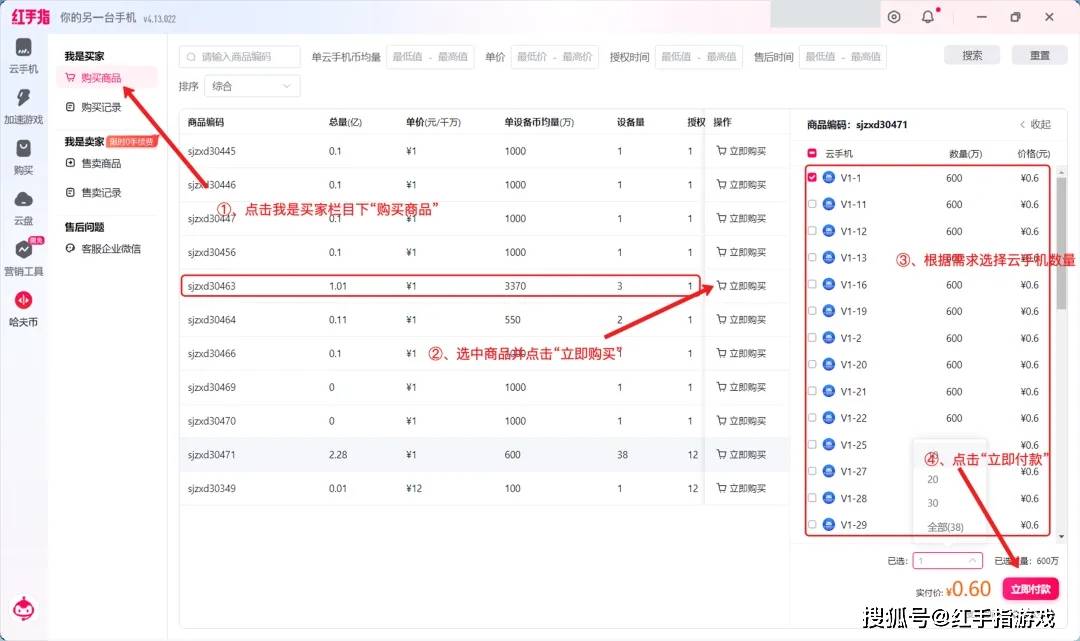The width and height of the screenshot is (1080, 641).
Task: Check the V1-21 cloud phone checkbox
Action: [812, 391]
